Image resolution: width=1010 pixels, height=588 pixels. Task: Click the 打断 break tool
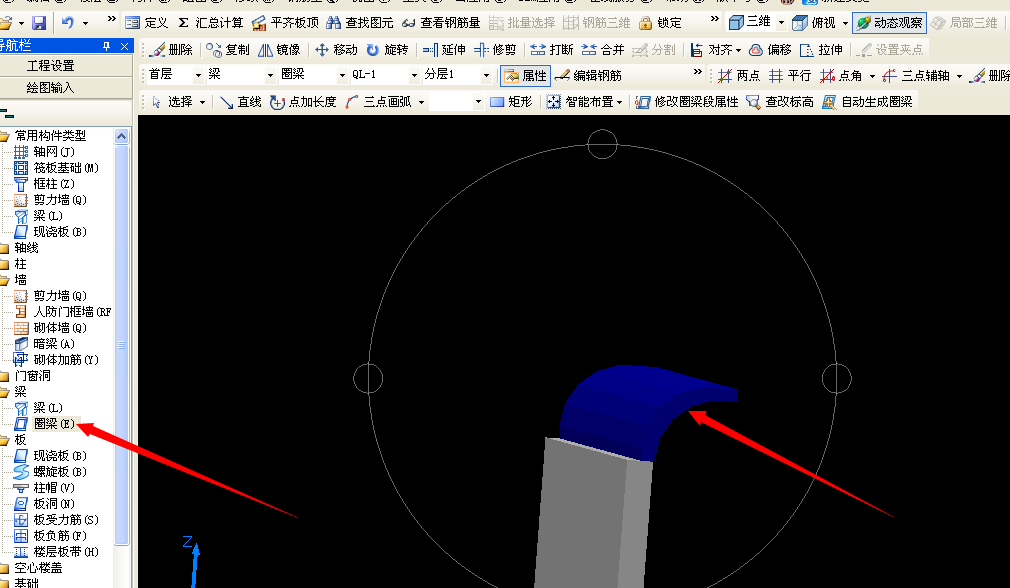tap(551, 50)
